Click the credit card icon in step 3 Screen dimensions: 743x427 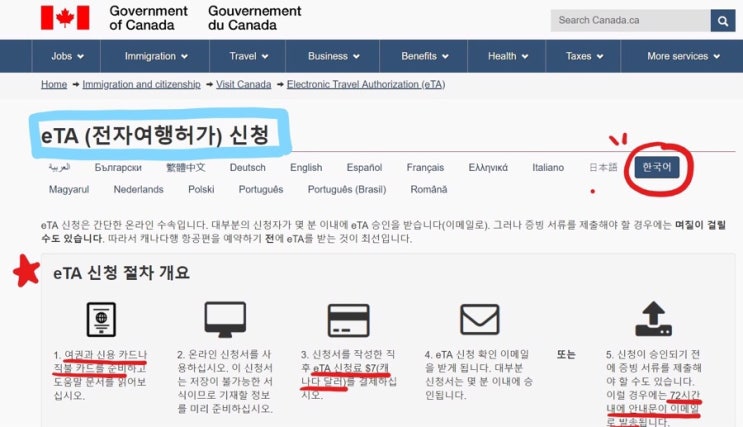tap(349, 320)
